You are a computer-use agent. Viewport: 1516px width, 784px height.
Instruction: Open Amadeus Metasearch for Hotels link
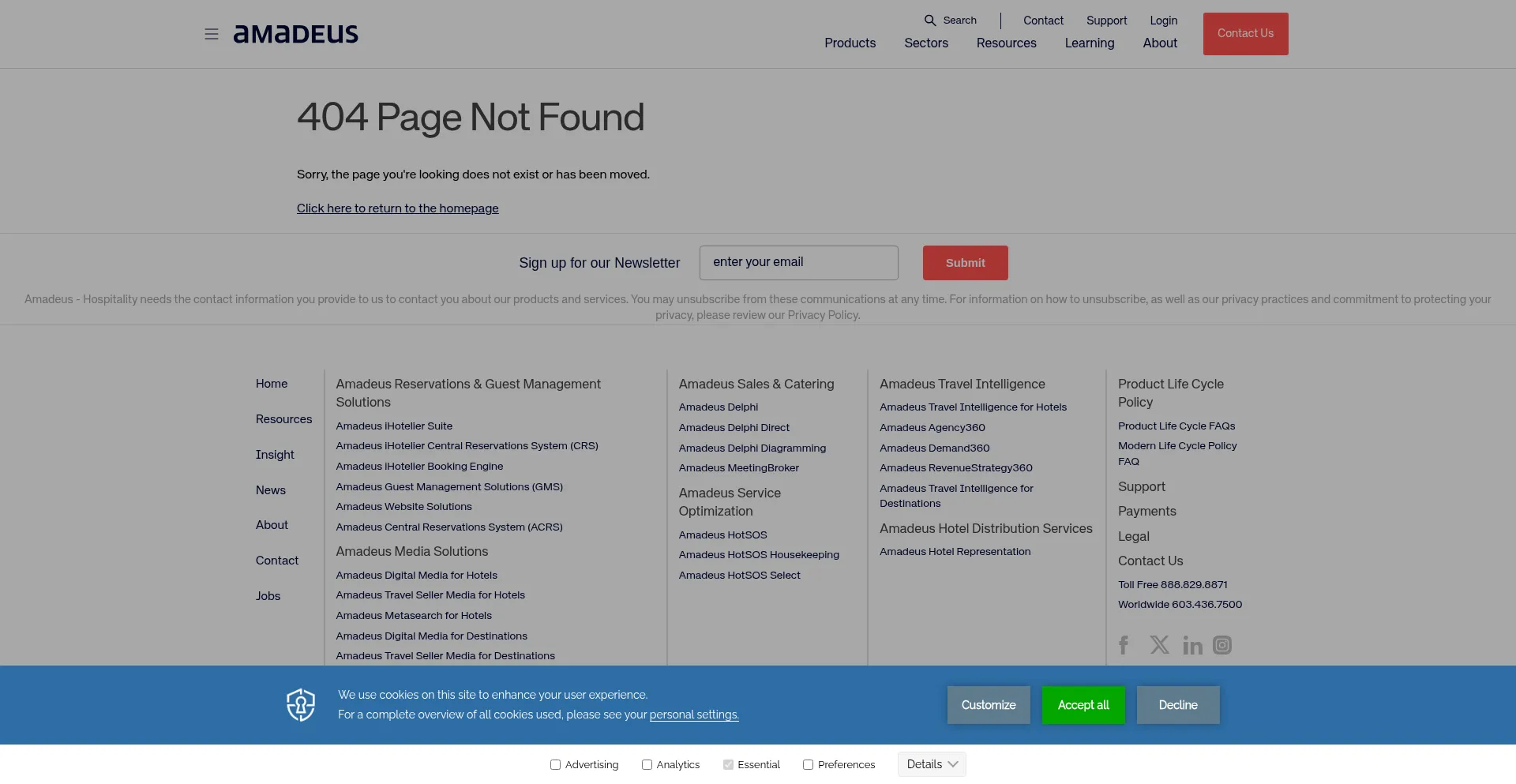[414, 616]
